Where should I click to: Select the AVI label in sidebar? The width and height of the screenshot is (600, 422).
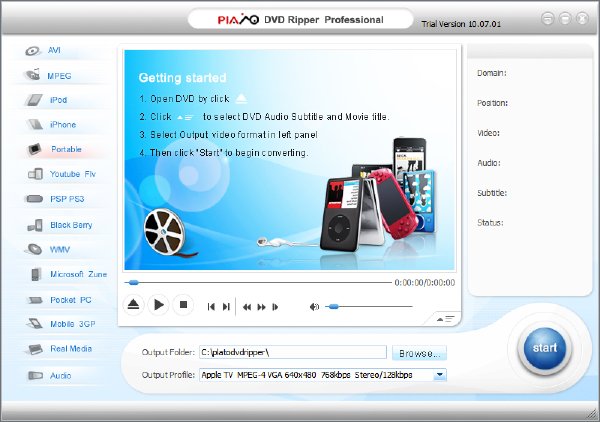tap(54, 51)
